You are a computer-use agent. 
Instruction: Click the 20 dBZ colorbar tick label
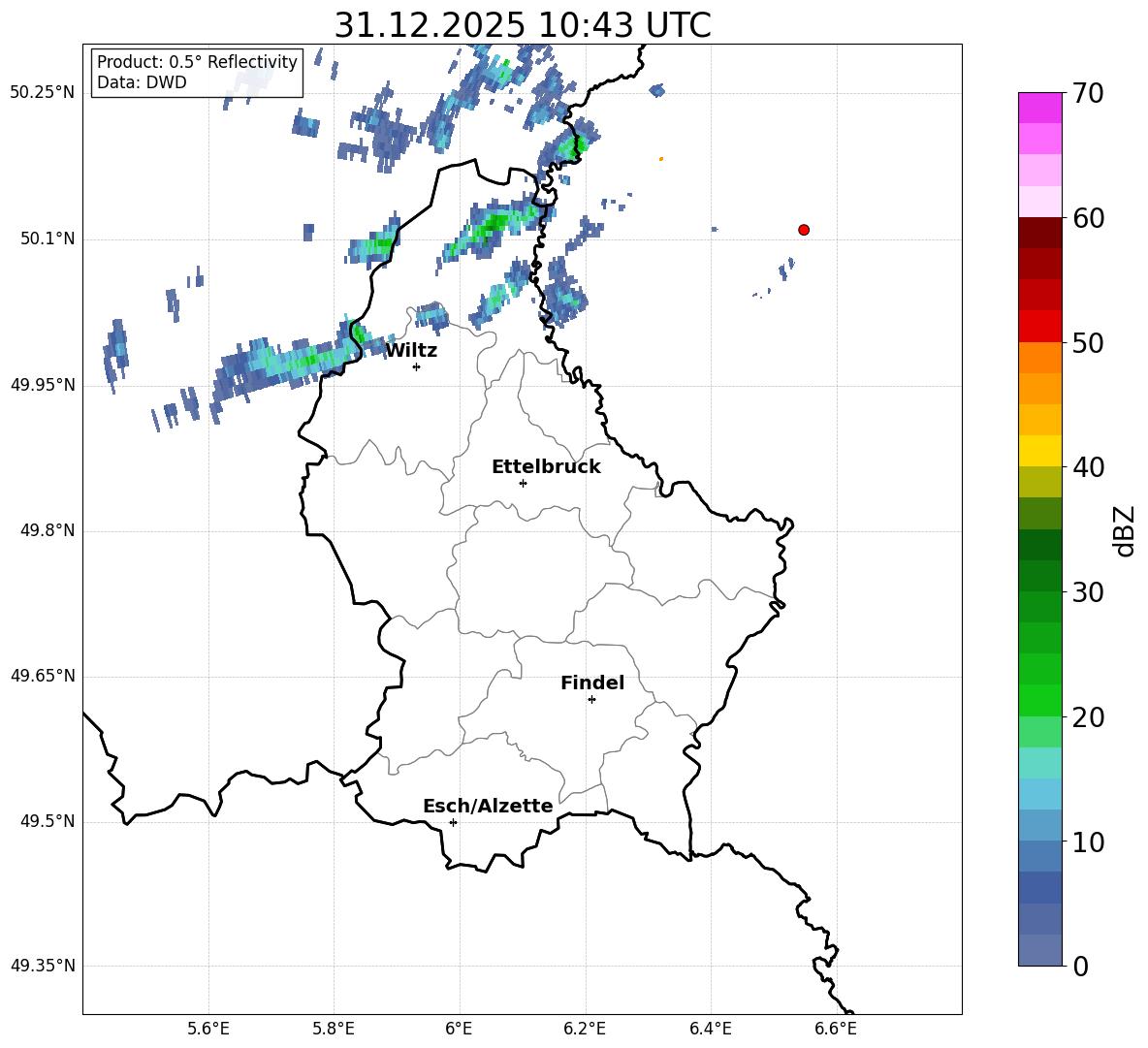1088,717
